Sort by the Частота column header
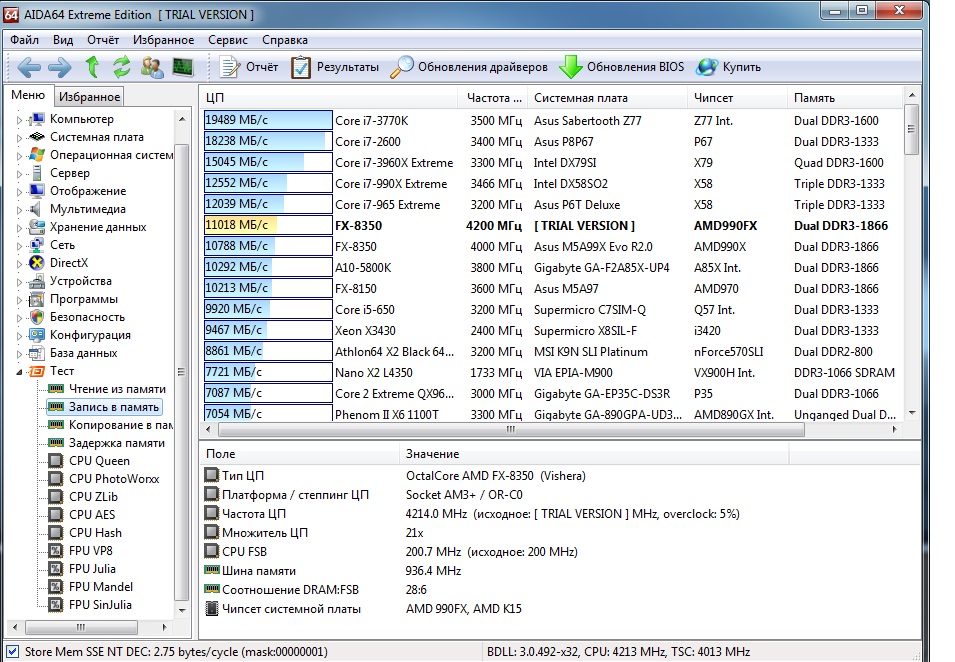The height and width of the screenshot is (662, 955). pyautogui.click(x=493, y=98)
